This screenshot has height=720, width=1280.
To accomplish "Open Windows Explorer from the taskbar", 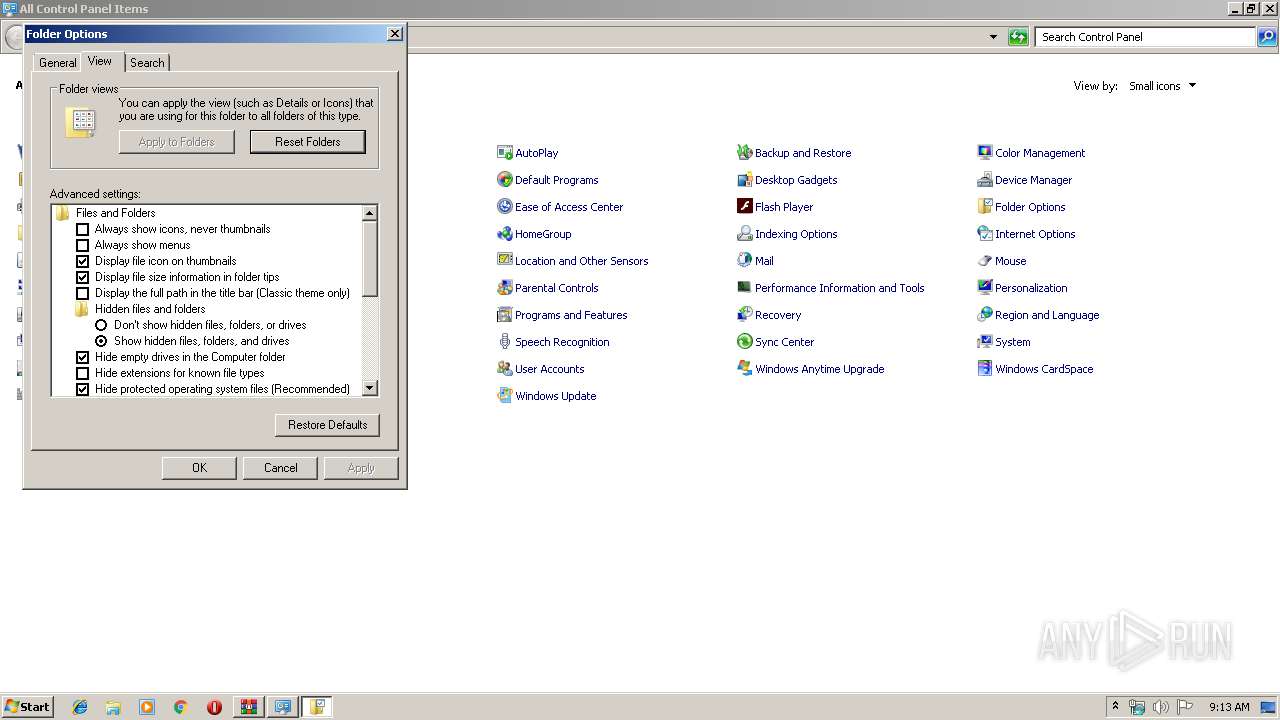I will [113, 707].
